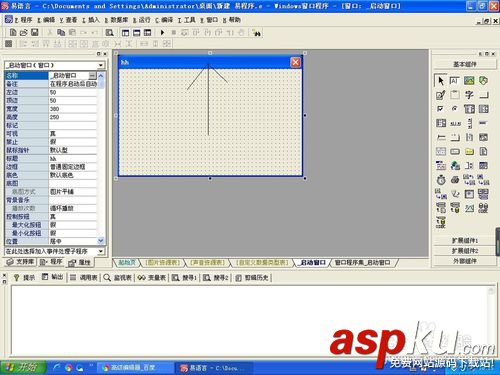Click the New file toolbar icon

(x=13, y=32)
